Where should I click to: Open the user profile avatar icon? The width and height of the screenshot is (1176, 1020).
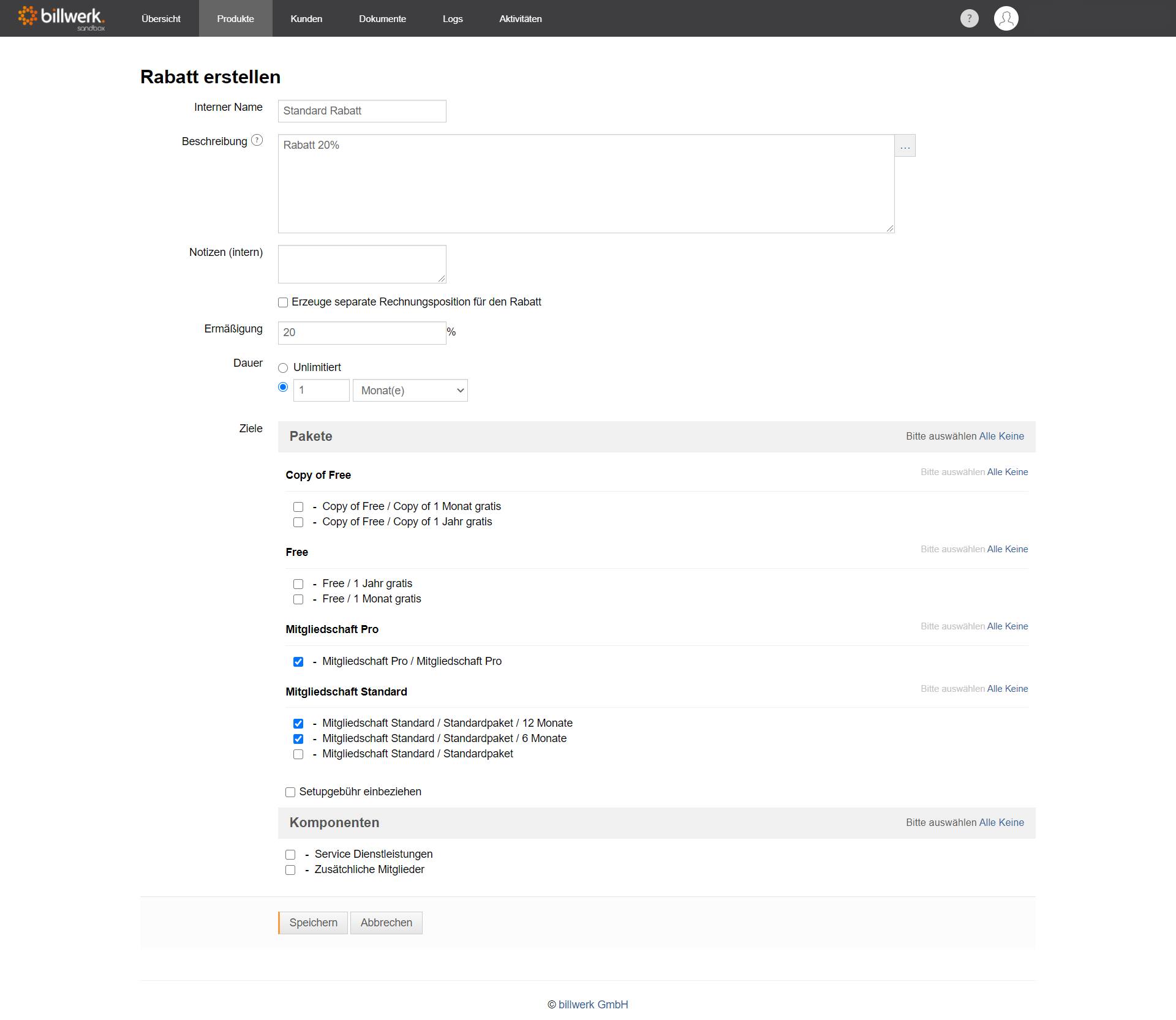(1006, 18)
